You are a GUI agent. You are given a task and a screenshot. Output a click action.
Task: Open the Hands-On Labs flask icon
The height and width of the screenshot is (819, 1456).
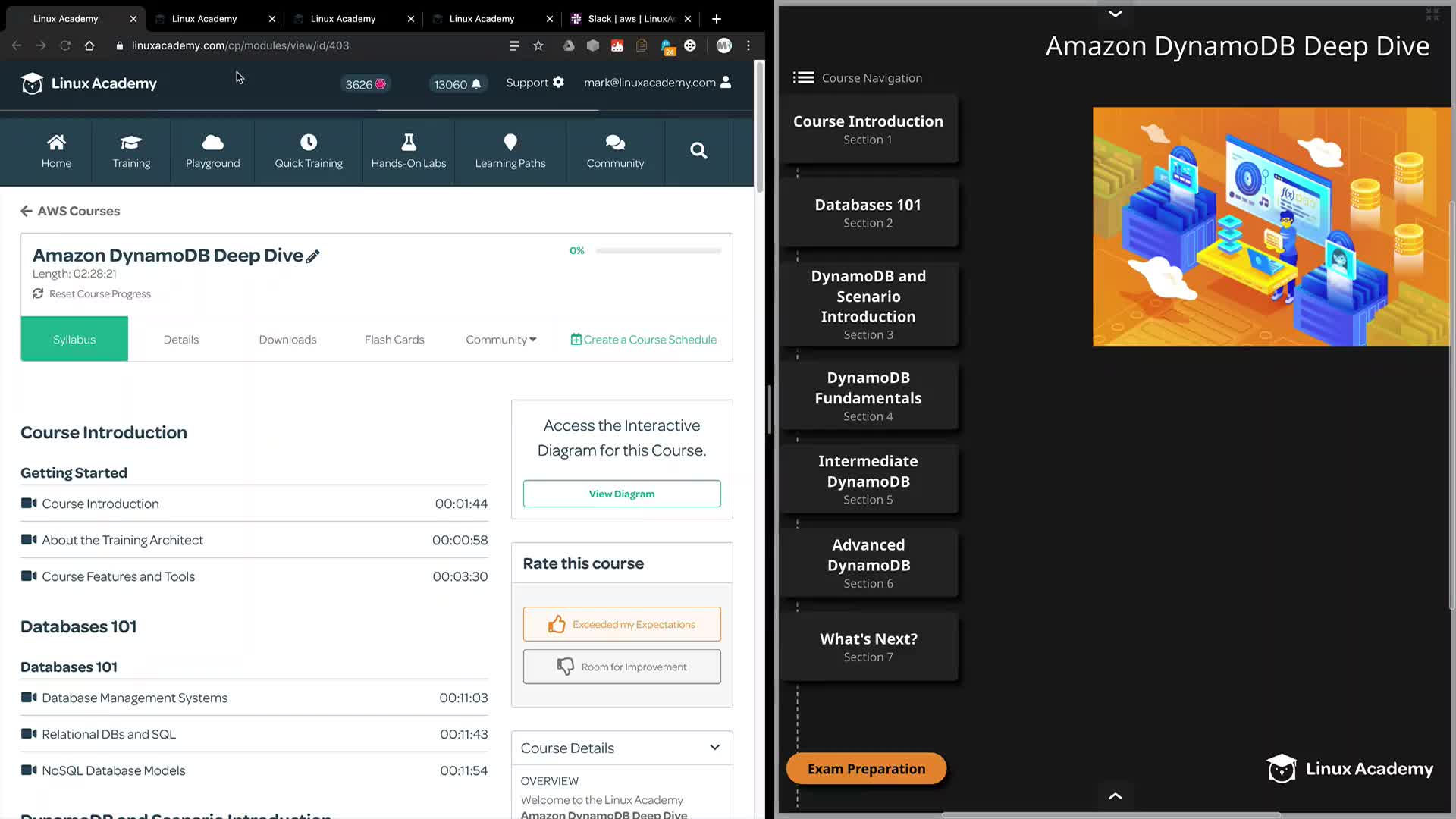click(x=408, y=143)
